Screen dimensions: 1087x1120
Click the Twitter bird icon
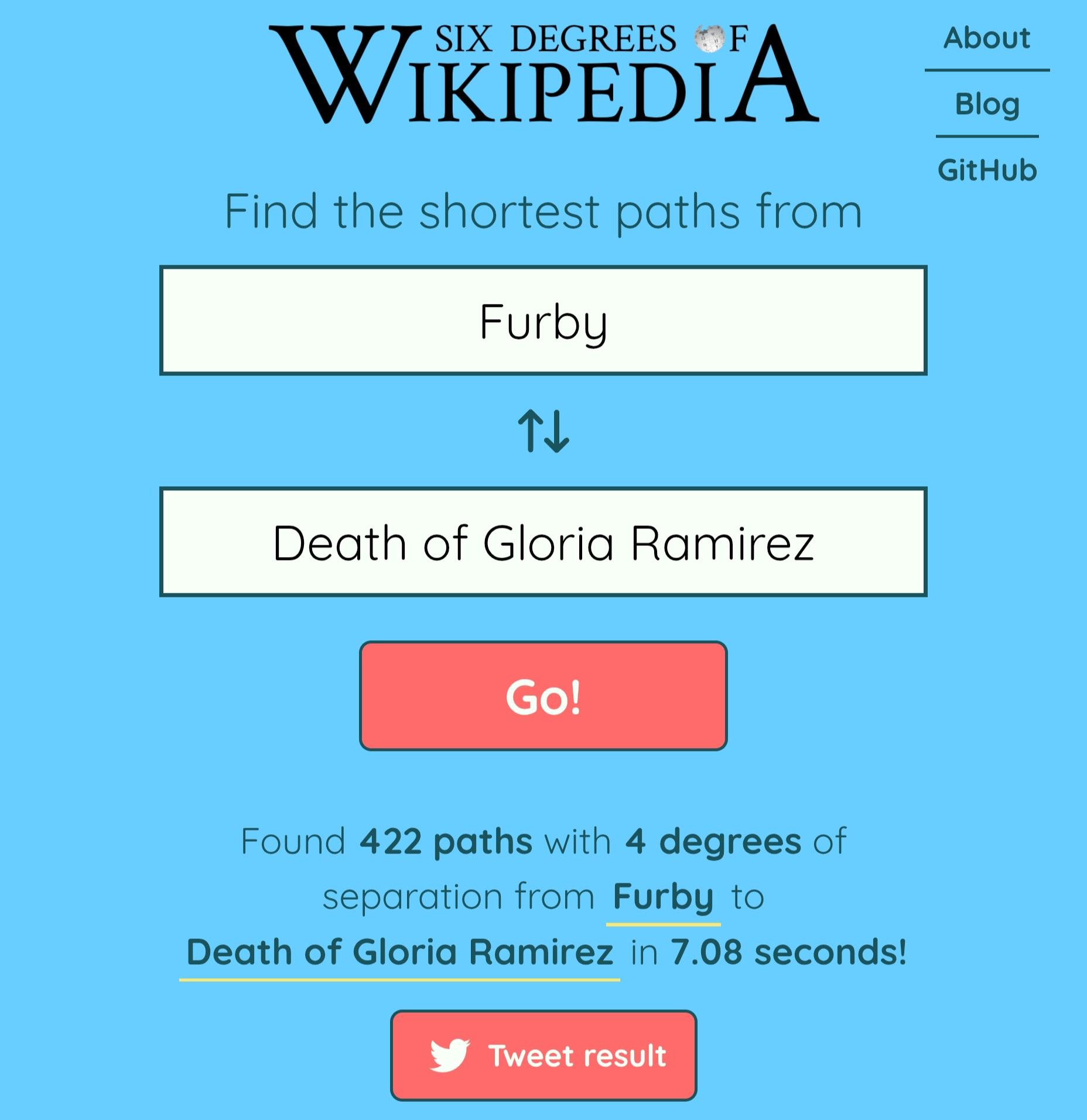pos(449,1055)
